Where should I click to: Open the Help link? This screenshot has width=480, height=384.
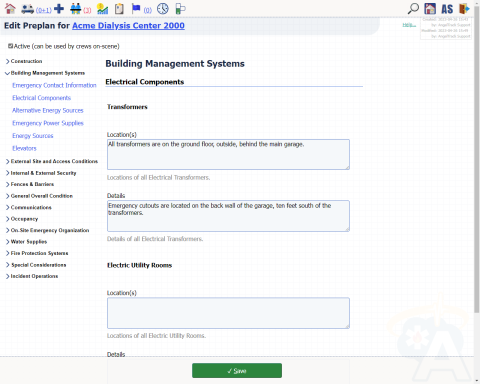click(x=409, y=25)
